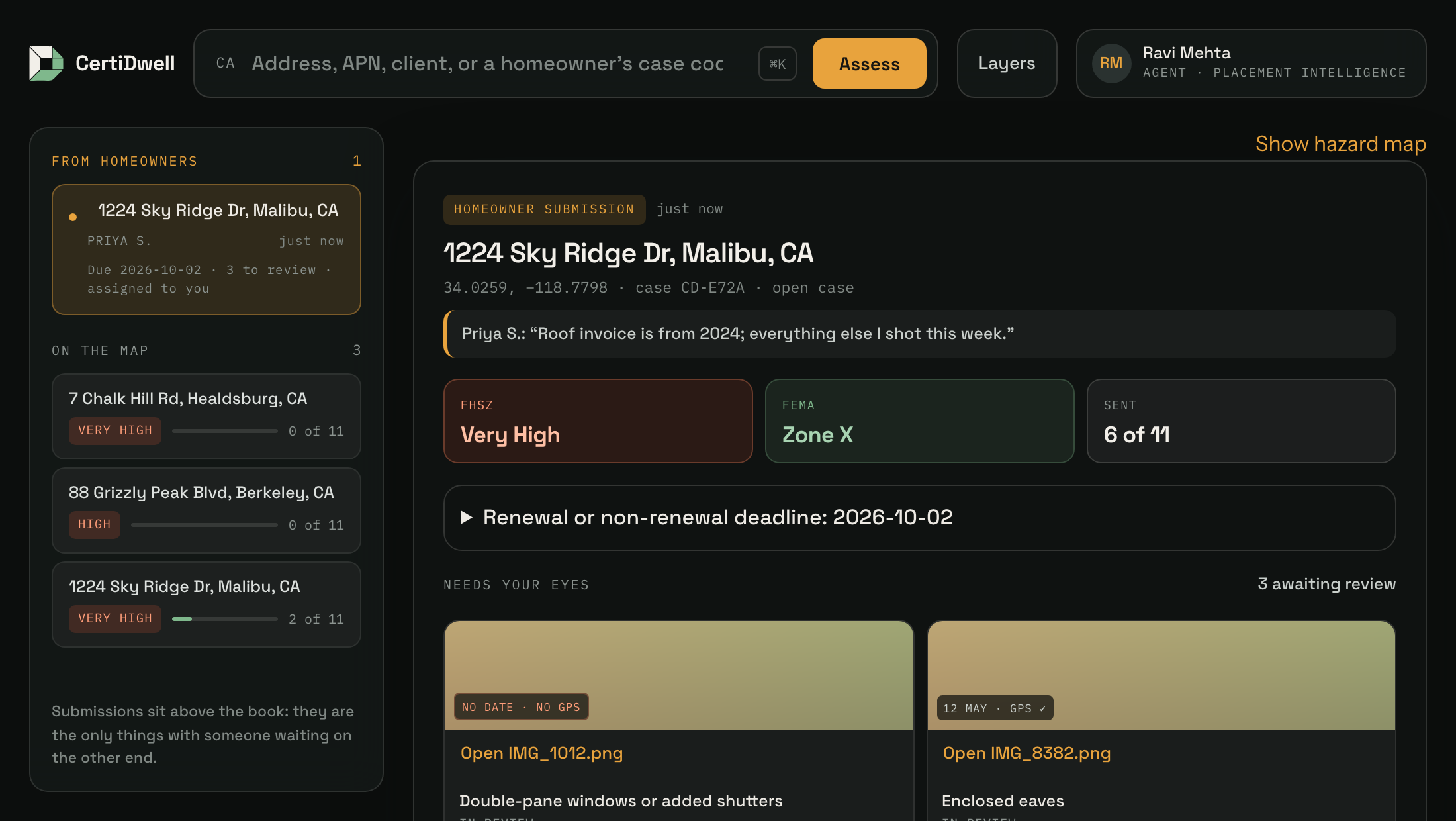The height and width of the screenshot is (821, 1456).
Task: Click the 7 Chalk Hill Rd progress bar
Action: pyautogui.click(x=225, y=431)
